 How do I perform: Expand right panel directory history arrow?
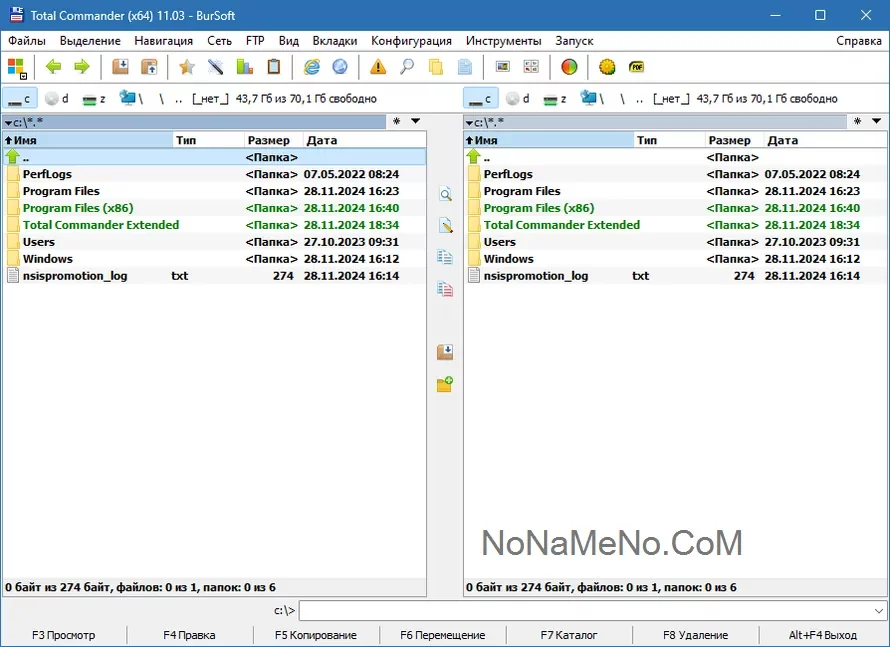[x=877, y=122]
